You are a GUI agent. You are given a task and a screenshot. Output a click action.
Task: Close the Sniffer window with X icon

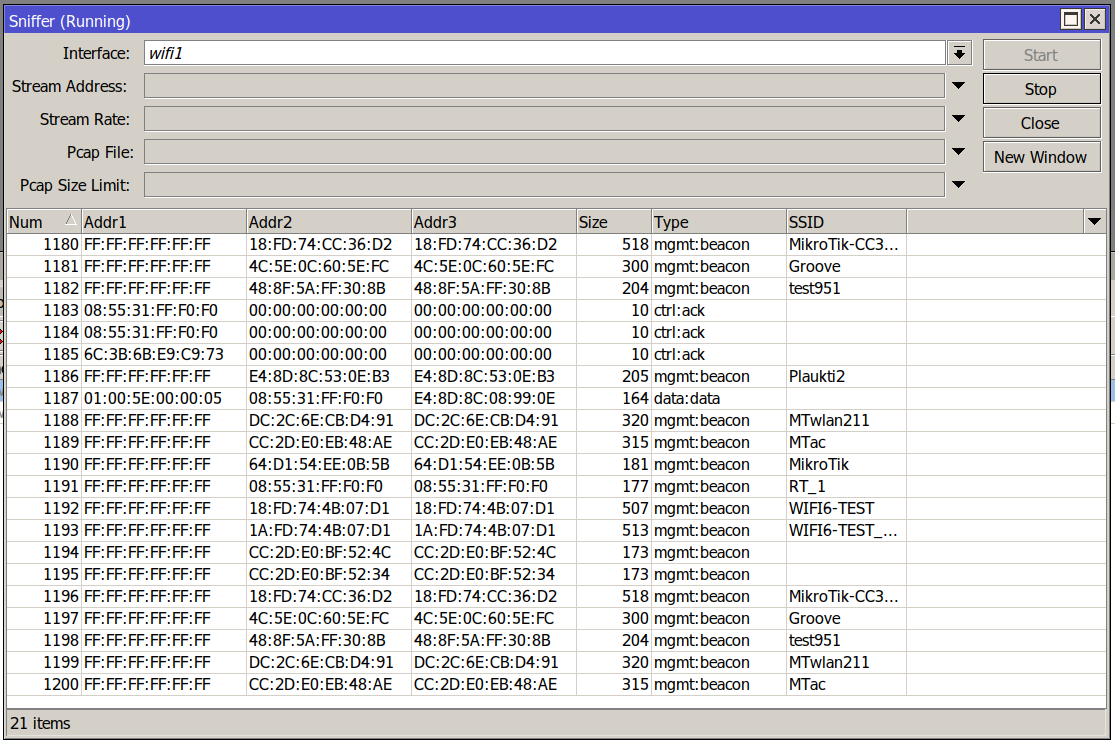click(x=1095, y=20)
